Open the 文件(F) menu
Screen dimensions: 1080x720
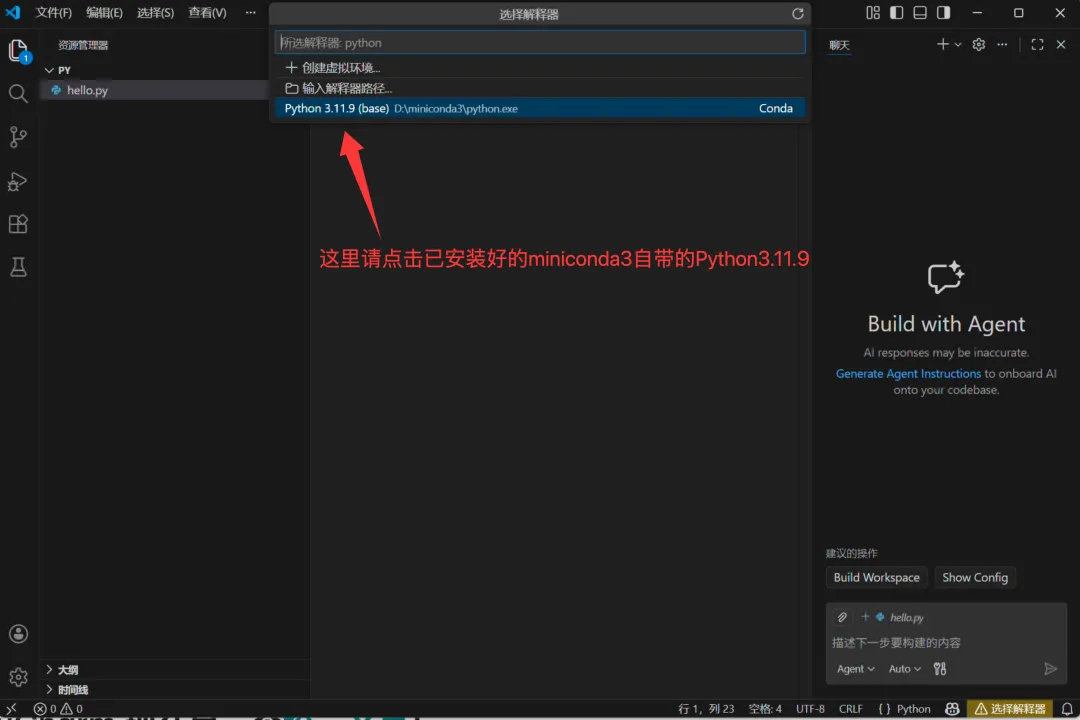pos(53,12)
